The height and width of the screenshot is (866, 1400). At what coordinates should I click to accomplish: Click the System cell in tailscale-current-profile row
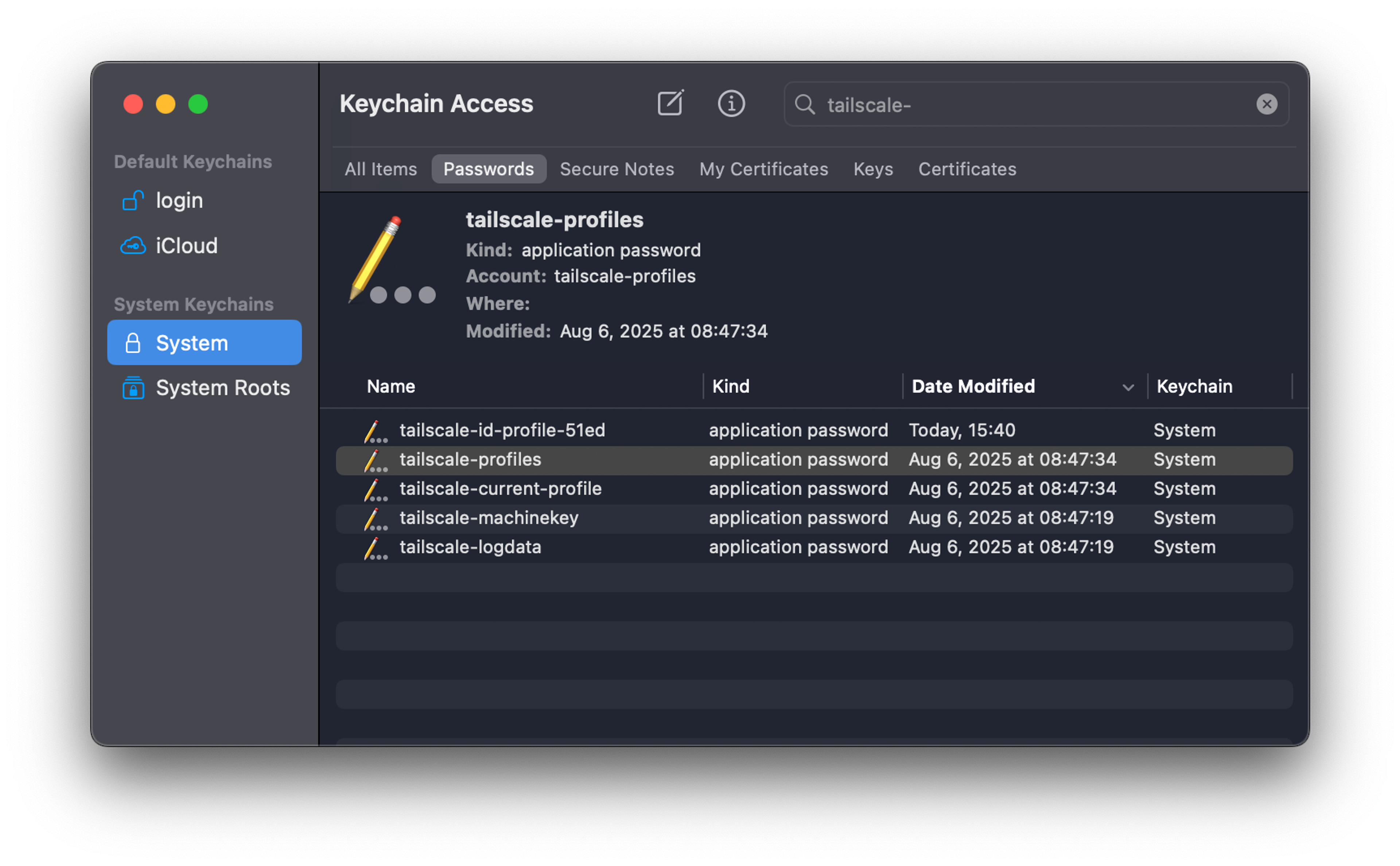pos(1185,489)
